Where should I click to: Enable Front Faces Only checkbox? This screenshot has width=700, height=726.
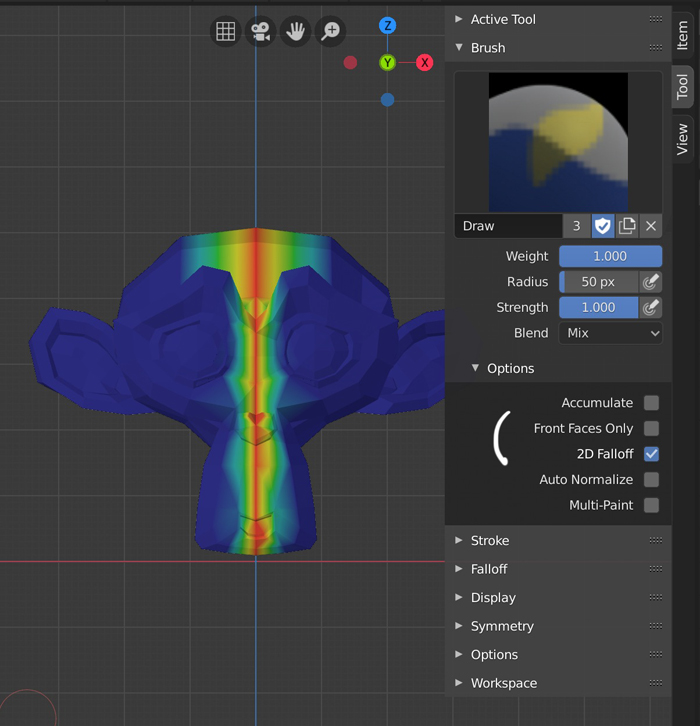651,428
